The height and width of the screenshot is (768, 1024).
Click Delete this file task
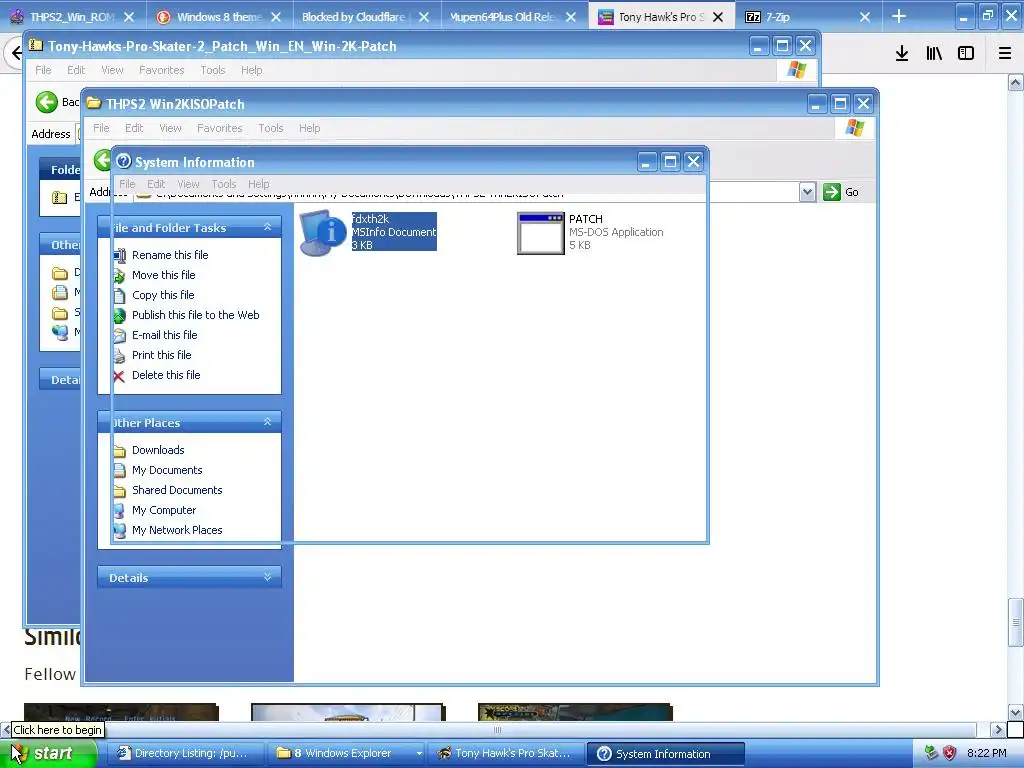(166, 375)
